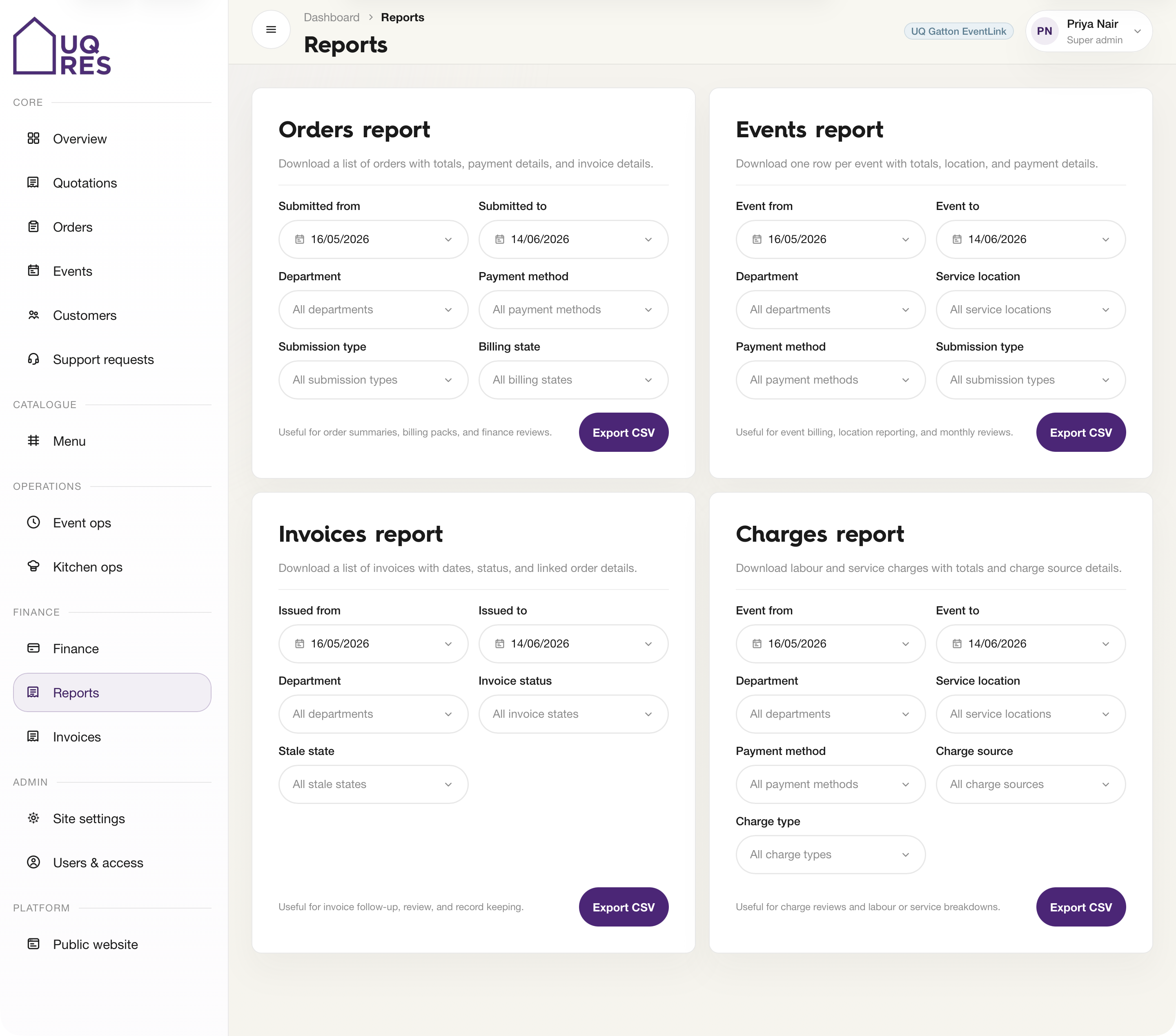This screenshot has height=1036, width=1176.
Task: Click the Events calendar icon in sidebar
Action: pyautogui.click(x=33, y=270)
